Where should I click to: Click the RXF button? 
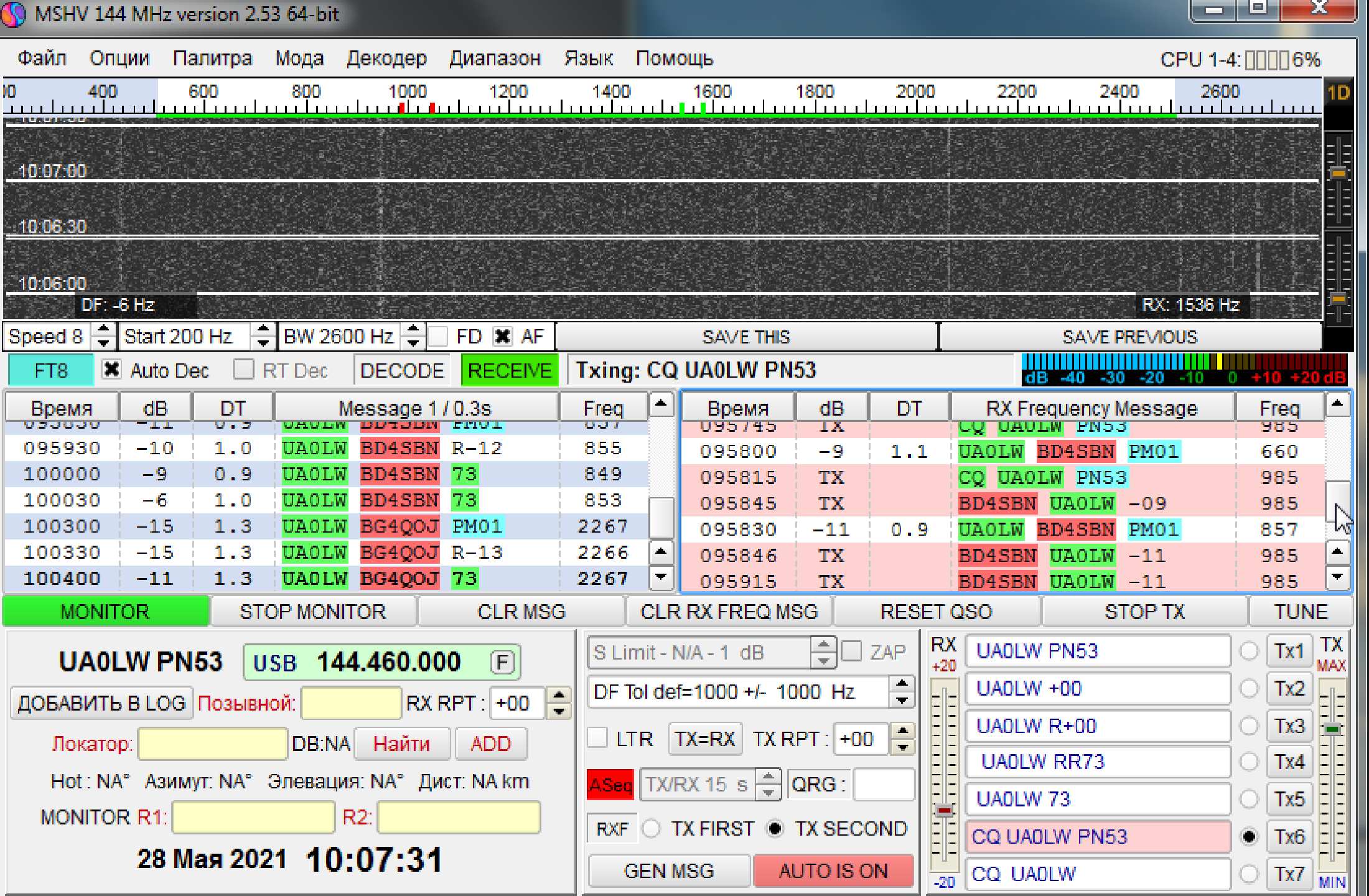click(x=612, y=829)
